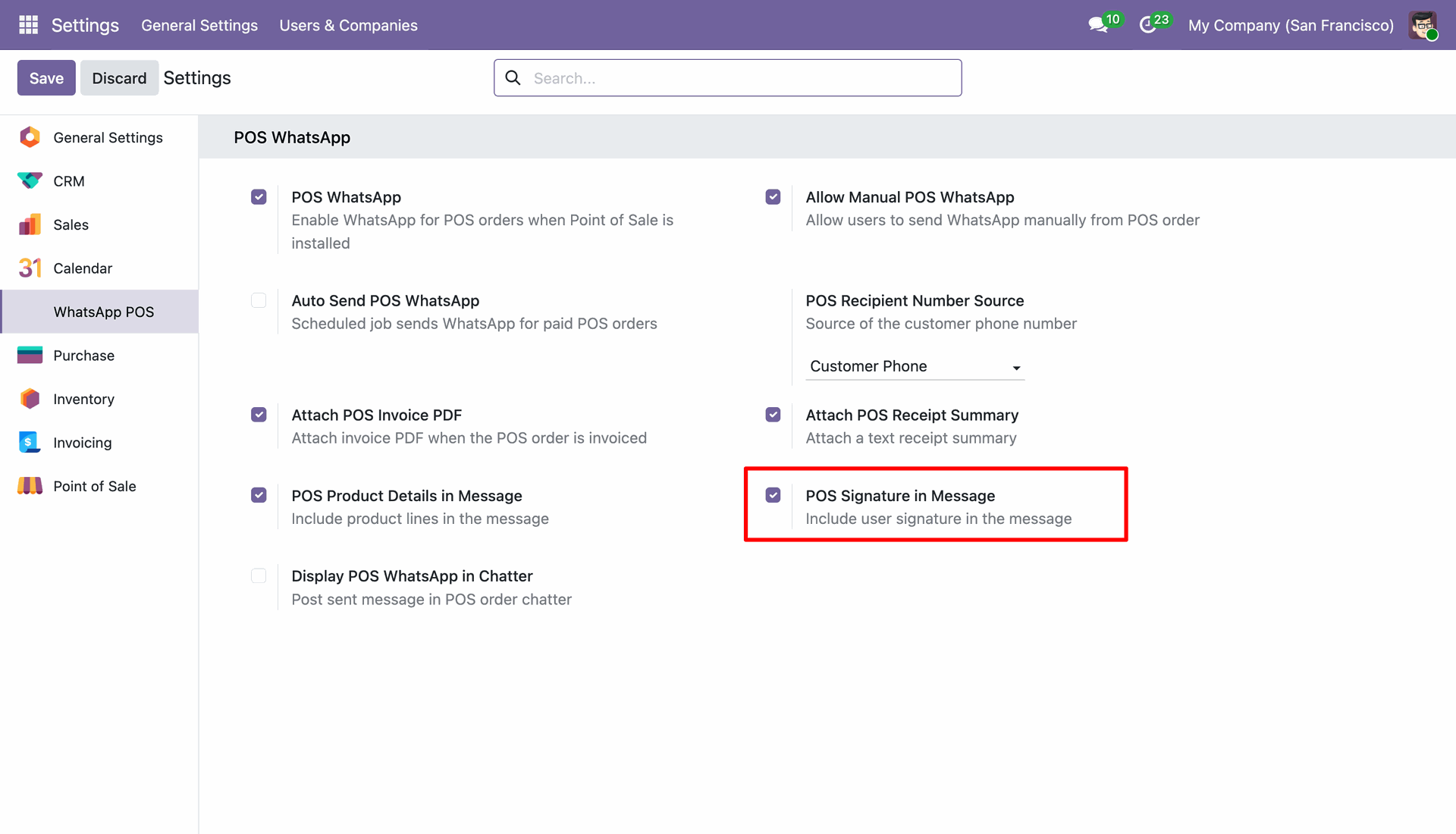
Task: Focus the settings Search field
Action: tap(728, 78)
